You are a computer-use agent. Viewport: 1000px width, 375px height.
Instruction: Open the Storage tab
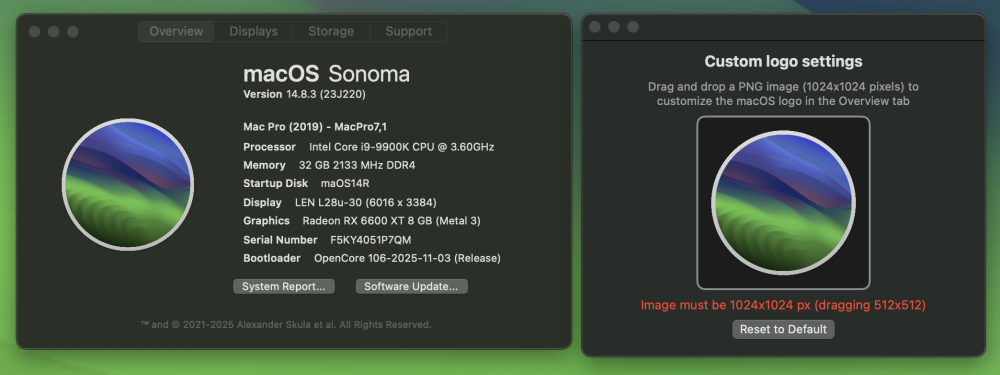tap(331, 31)
